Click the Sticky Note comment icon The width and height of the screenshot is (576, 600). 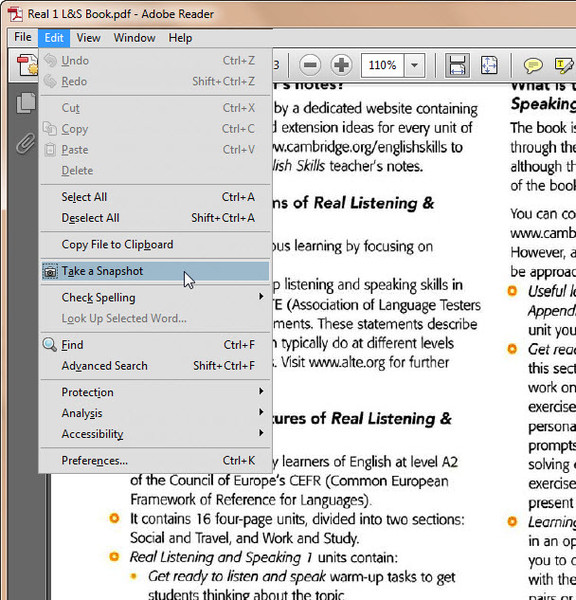point(533,65)
